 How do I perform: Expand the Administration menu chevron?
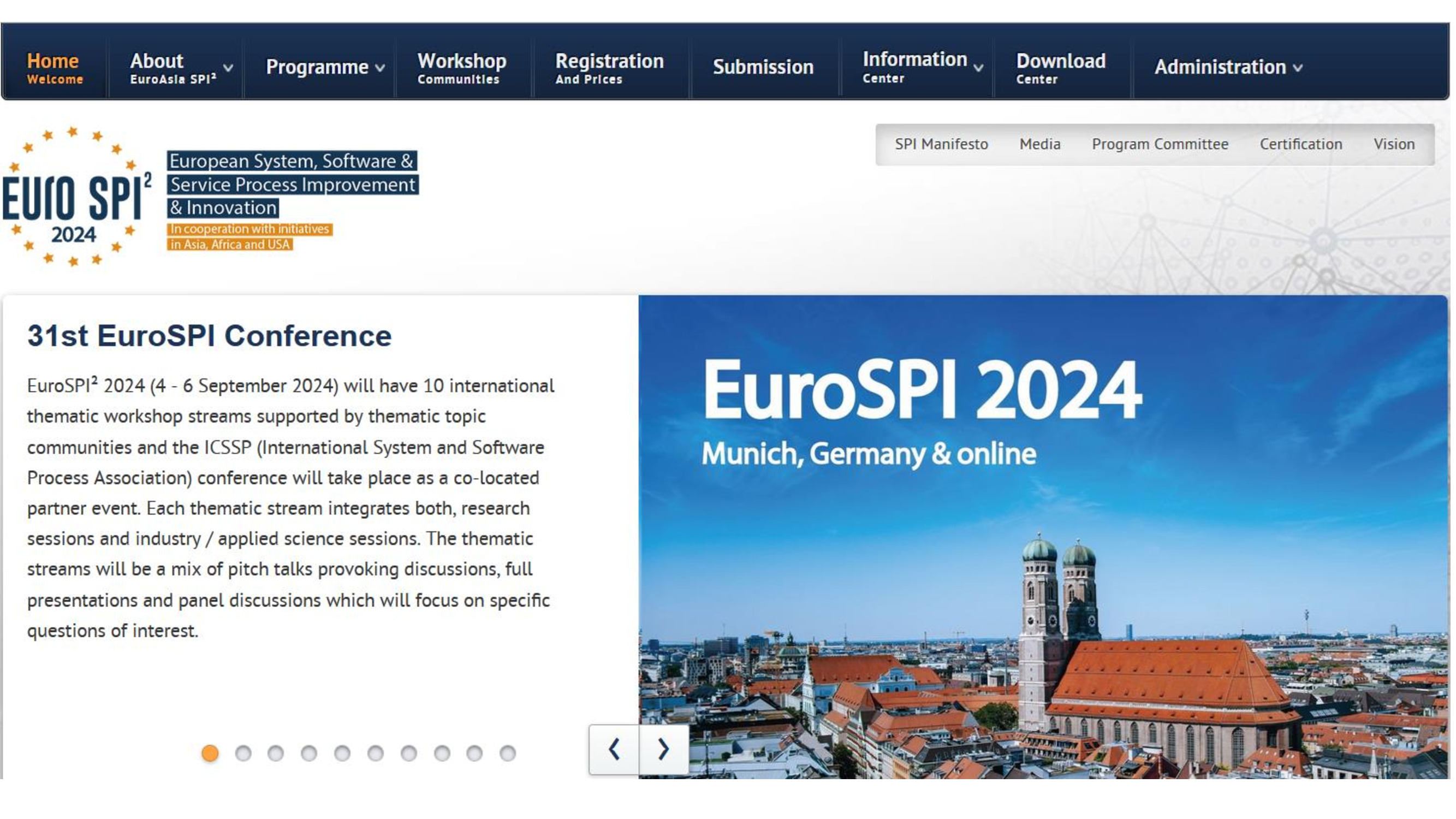coord(1298,68)
